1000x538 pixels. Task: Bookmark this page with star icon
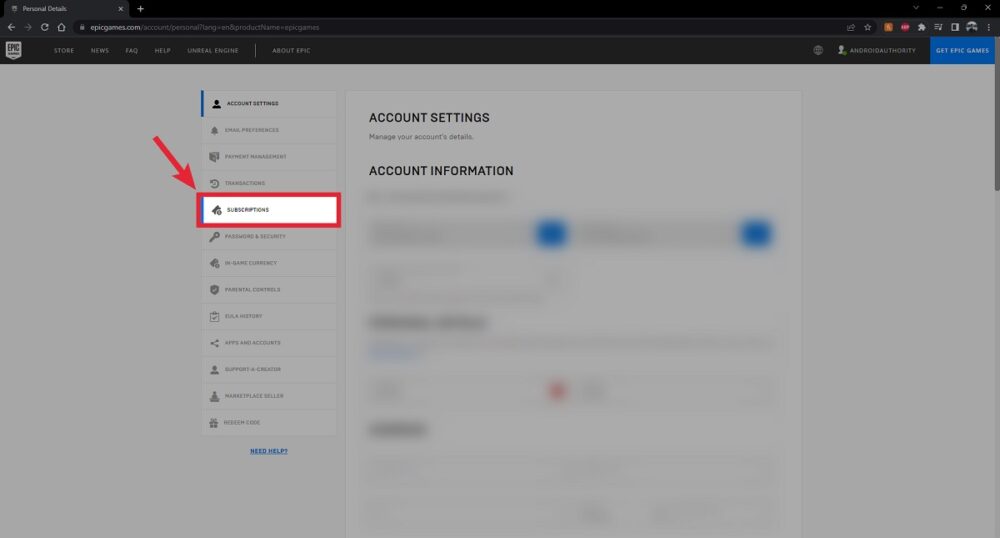(x=867, y=27)
